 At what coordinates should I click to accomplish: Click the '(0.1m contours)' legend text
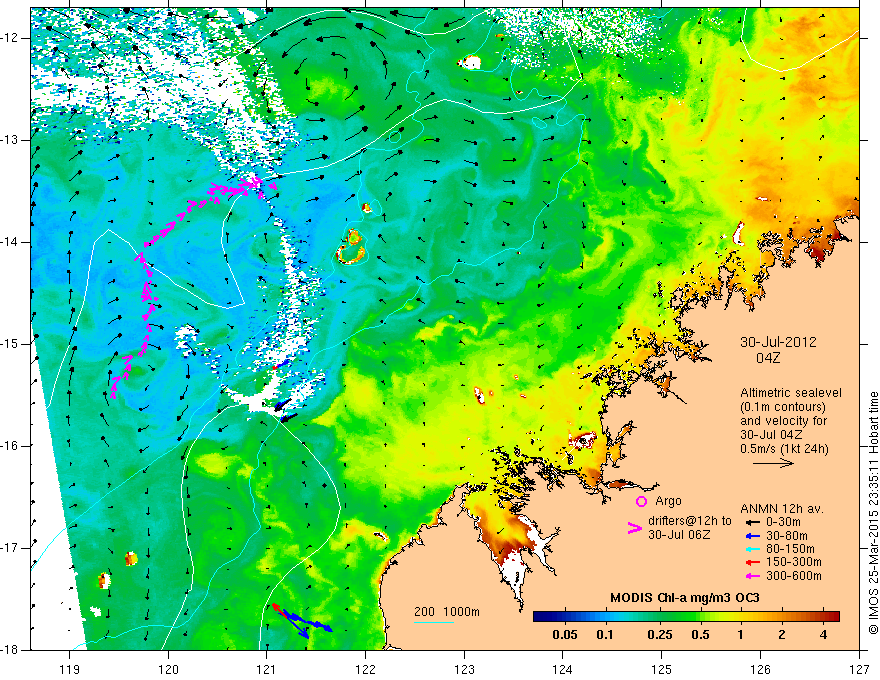tap(783, 407)
